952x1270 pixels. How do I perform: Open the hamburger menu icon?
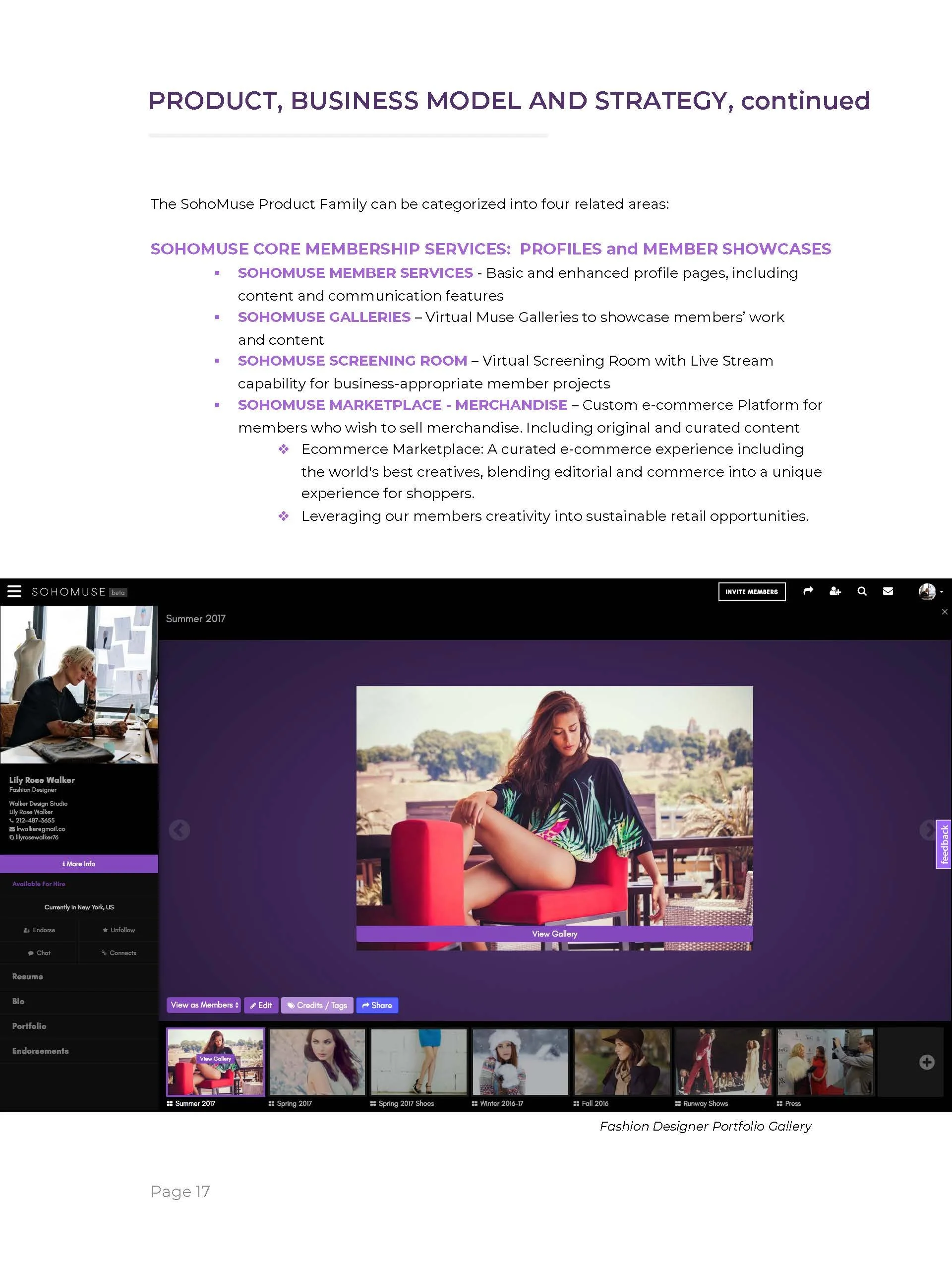point(14,591)
